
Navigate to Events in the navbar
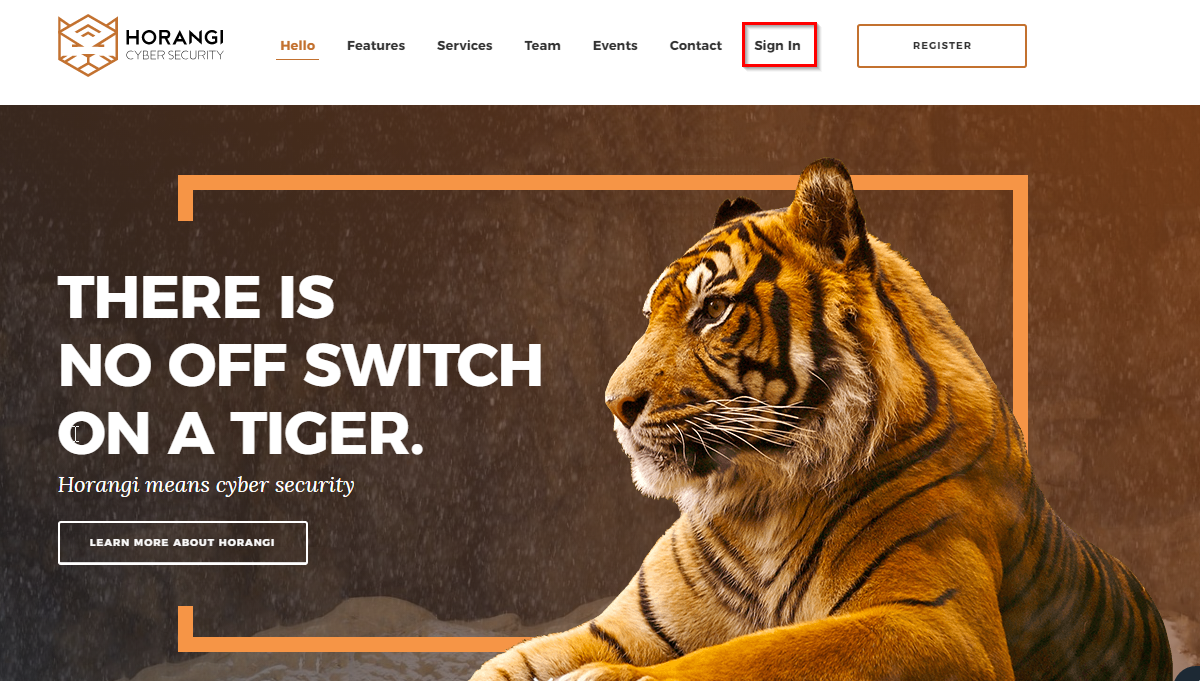(x=615, y=45)
